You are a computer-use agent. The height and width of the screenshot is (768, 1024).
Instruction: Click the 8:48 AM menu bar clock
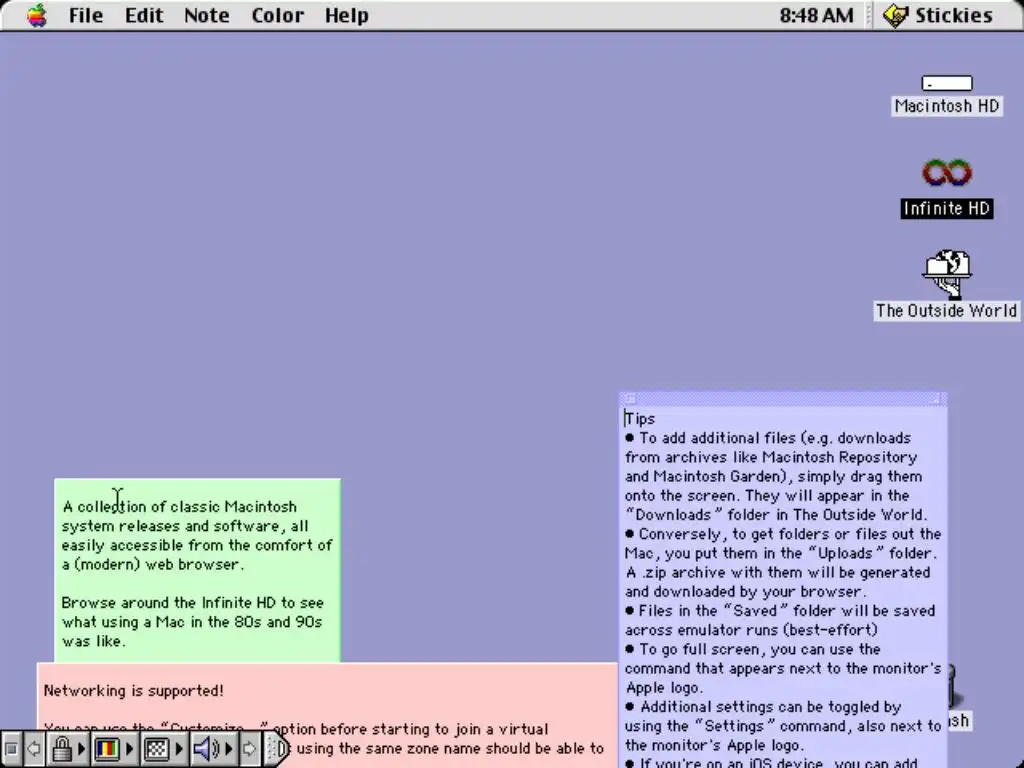coord(816,15)
